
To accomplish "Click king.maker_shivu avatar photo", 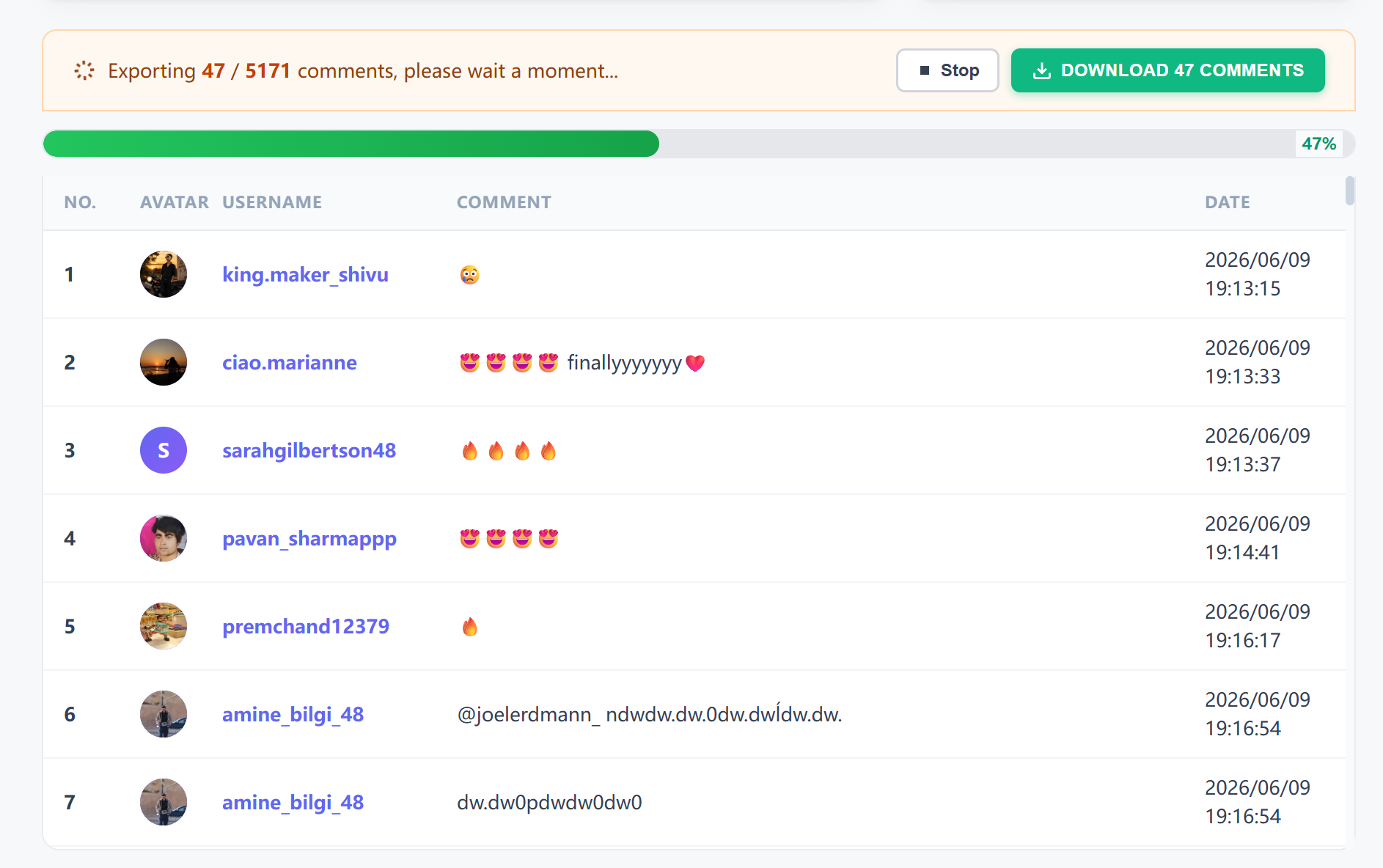I will (164, 274).
